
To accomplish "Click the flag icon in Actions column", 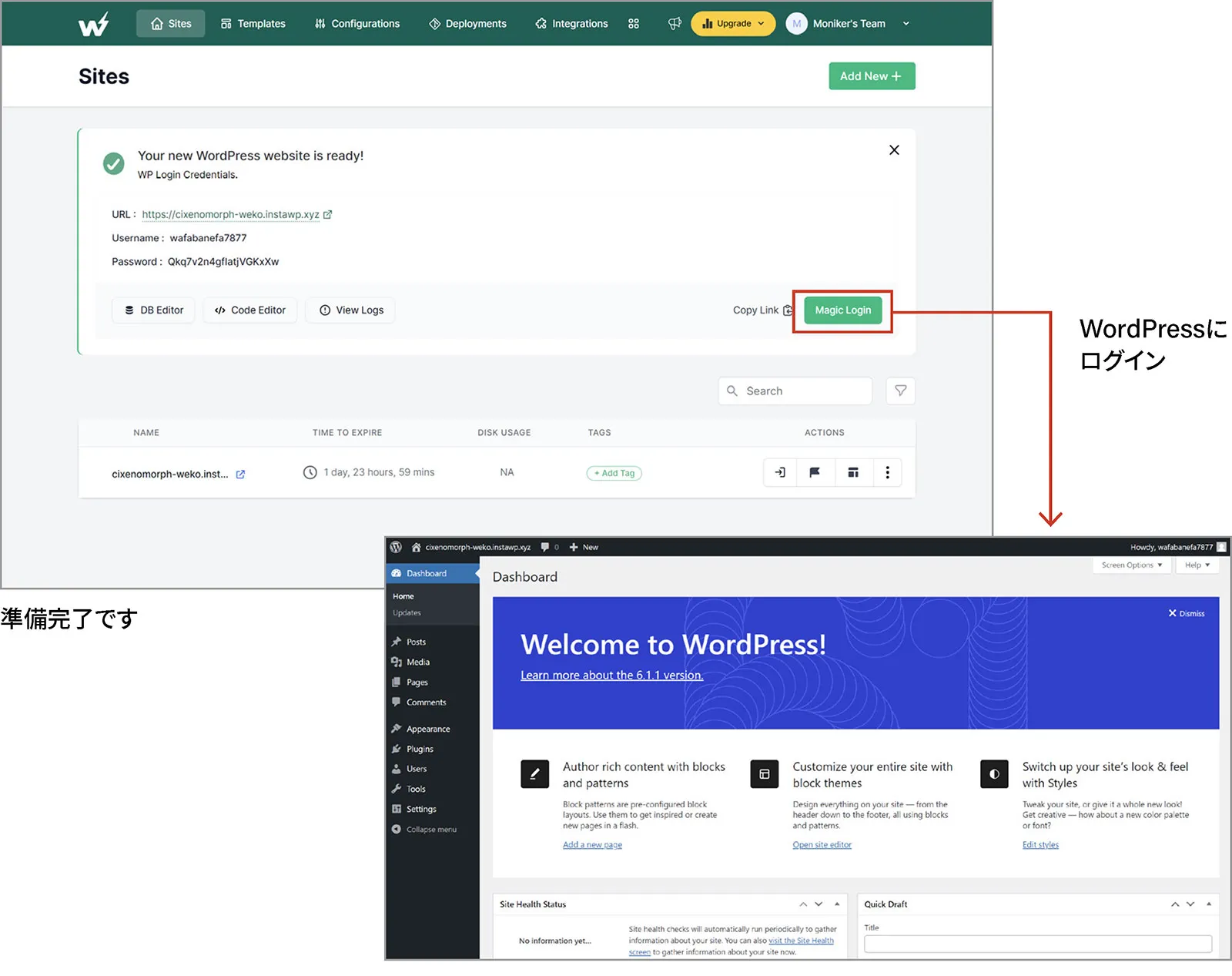I will (815, 472).
